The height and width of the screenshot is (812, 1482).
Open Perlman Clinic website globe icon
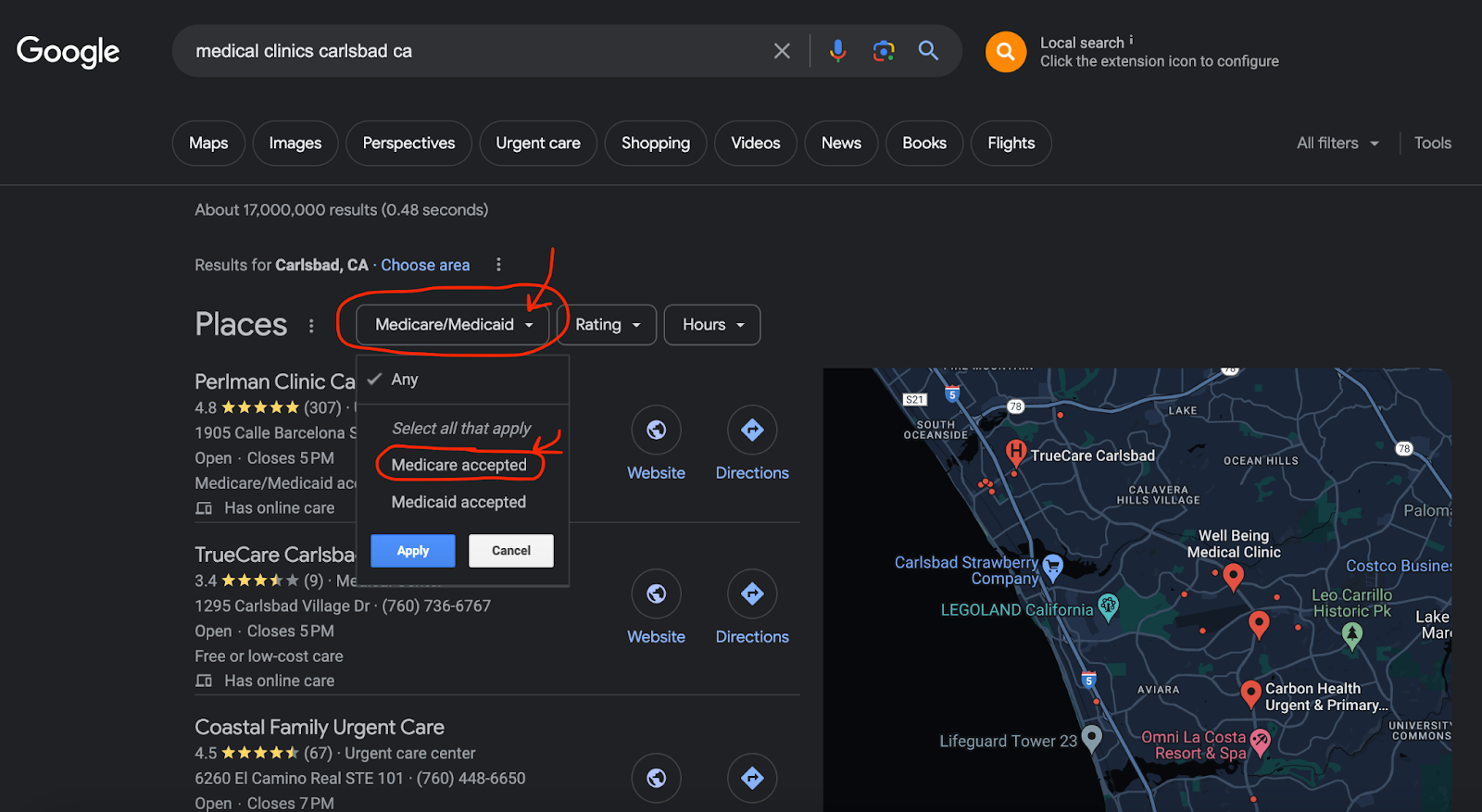click(x=656, y=430)
